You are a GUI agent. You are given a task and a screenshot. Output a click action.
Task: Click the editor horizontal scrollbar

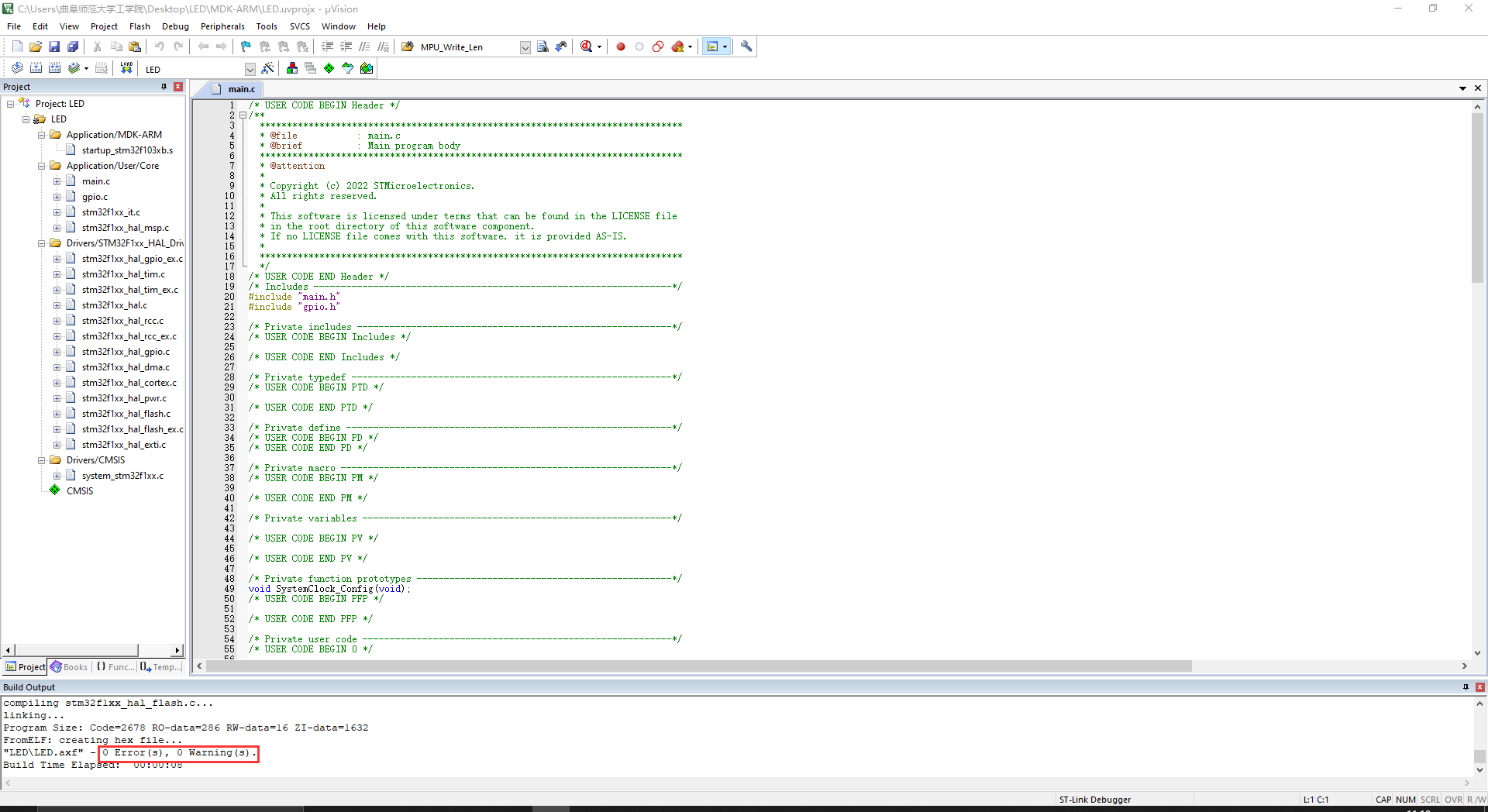pyautogui.click(x=699, y=666)
